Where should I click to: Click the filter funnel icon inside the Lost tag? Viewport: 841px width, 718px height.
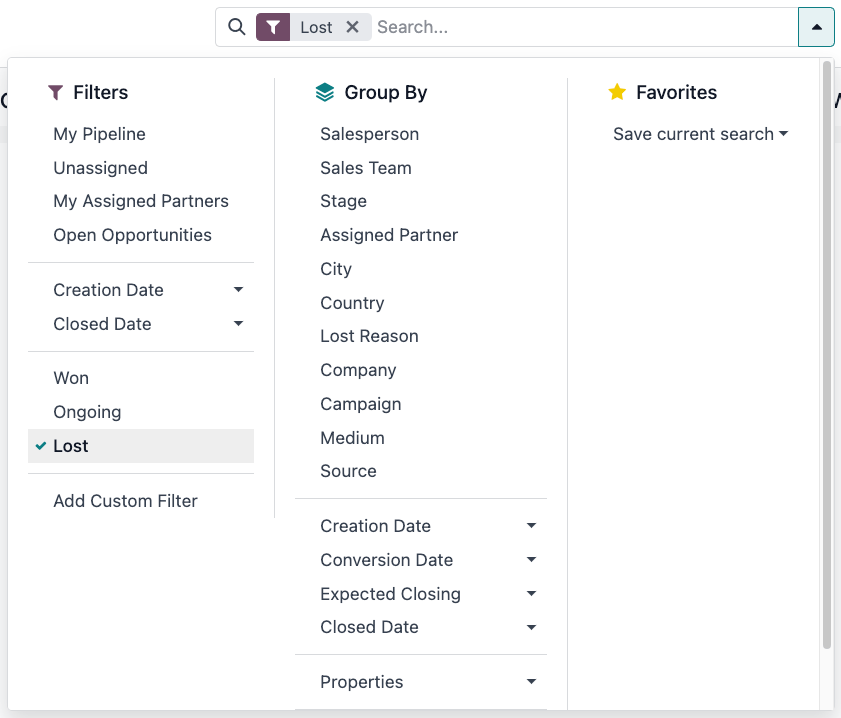pos(272,27)
